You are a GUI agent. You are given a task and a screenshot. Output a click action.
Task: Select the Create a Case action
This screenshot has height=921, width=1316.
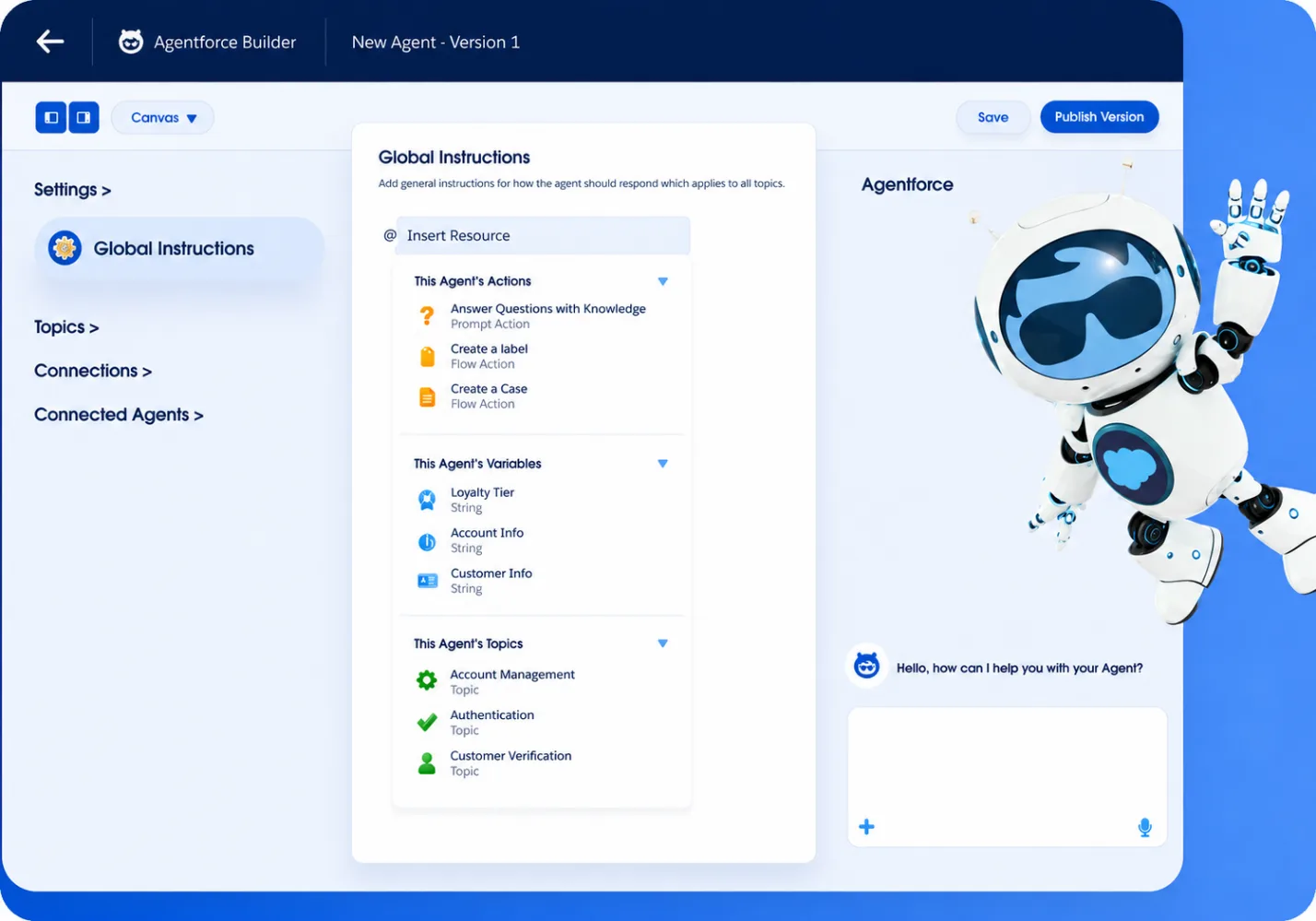click(x=488, y=396)
